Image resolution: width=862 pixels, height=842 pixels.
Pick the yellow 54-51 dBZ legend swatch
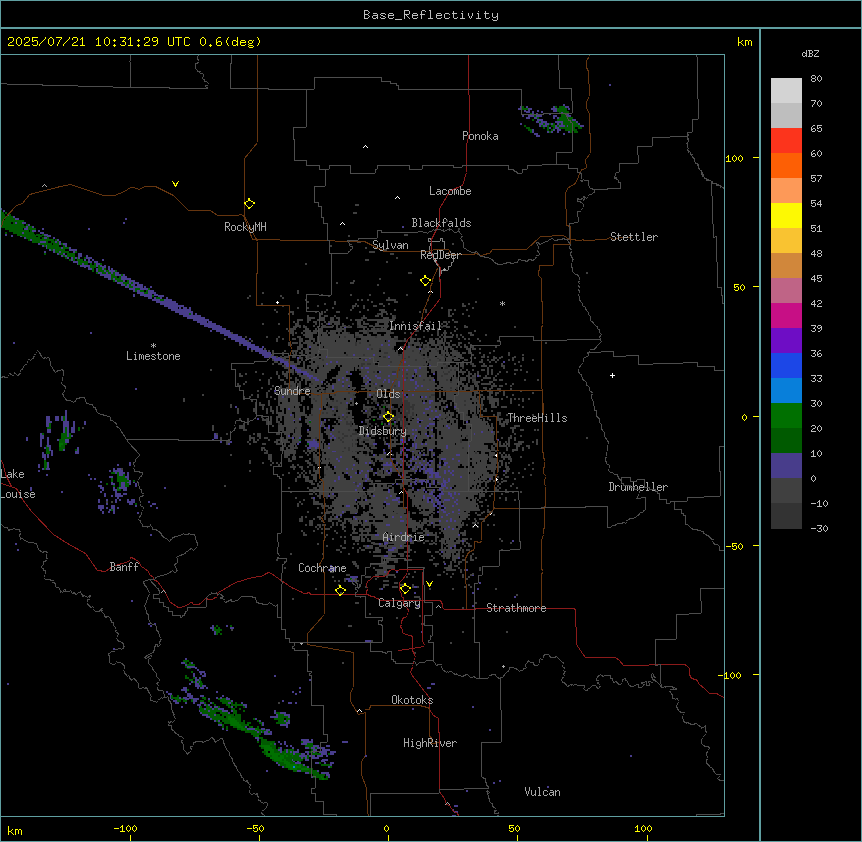coord(786,215)
